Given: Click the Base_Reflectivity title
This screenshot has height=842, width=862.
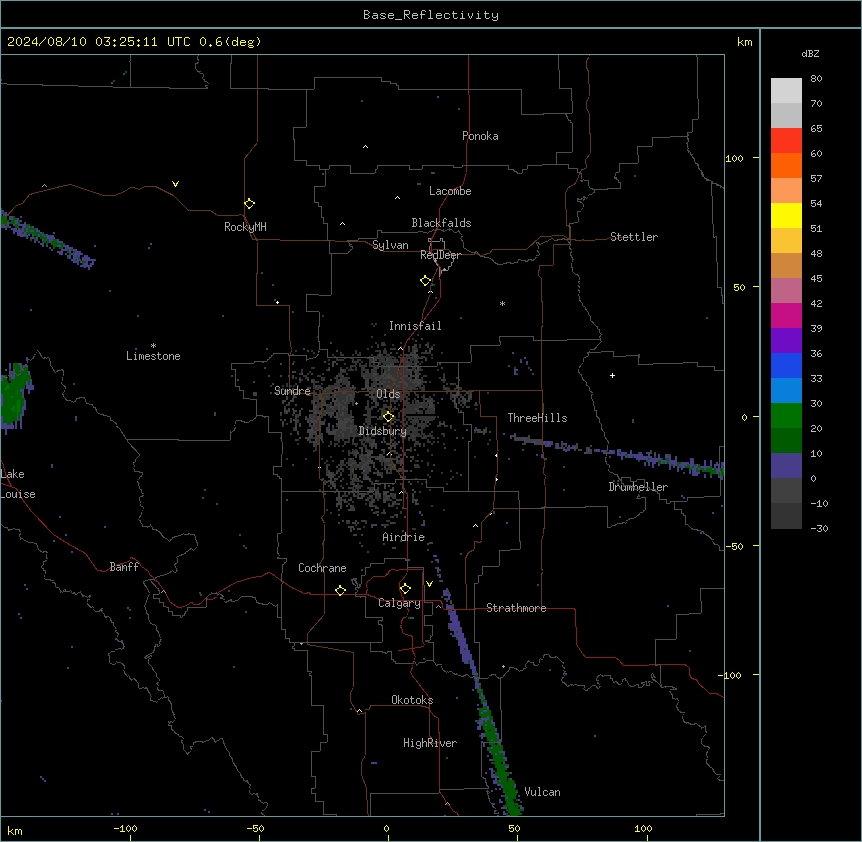Looking at the screenshot, I should pyautogui.click(x=431, y=15).
